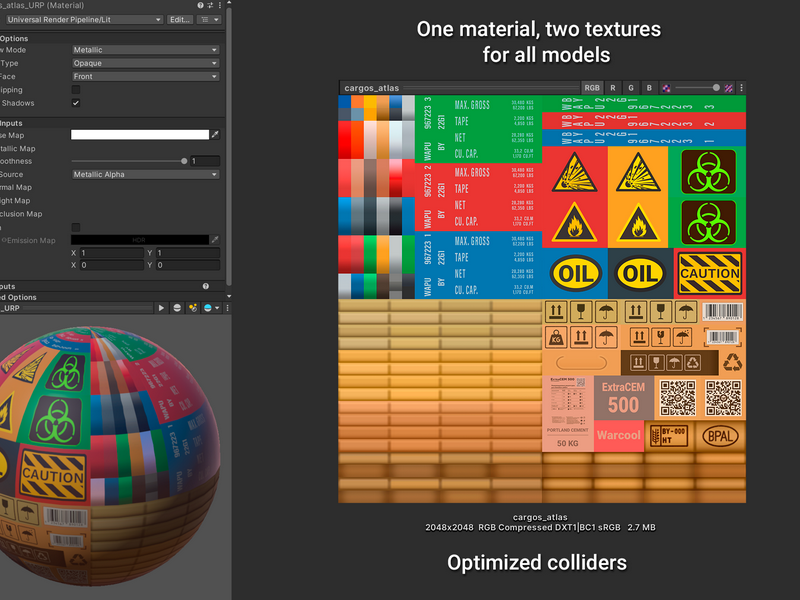800x600 pixels.
Task: Edit the offset X value field
Action: click(112, 265)
